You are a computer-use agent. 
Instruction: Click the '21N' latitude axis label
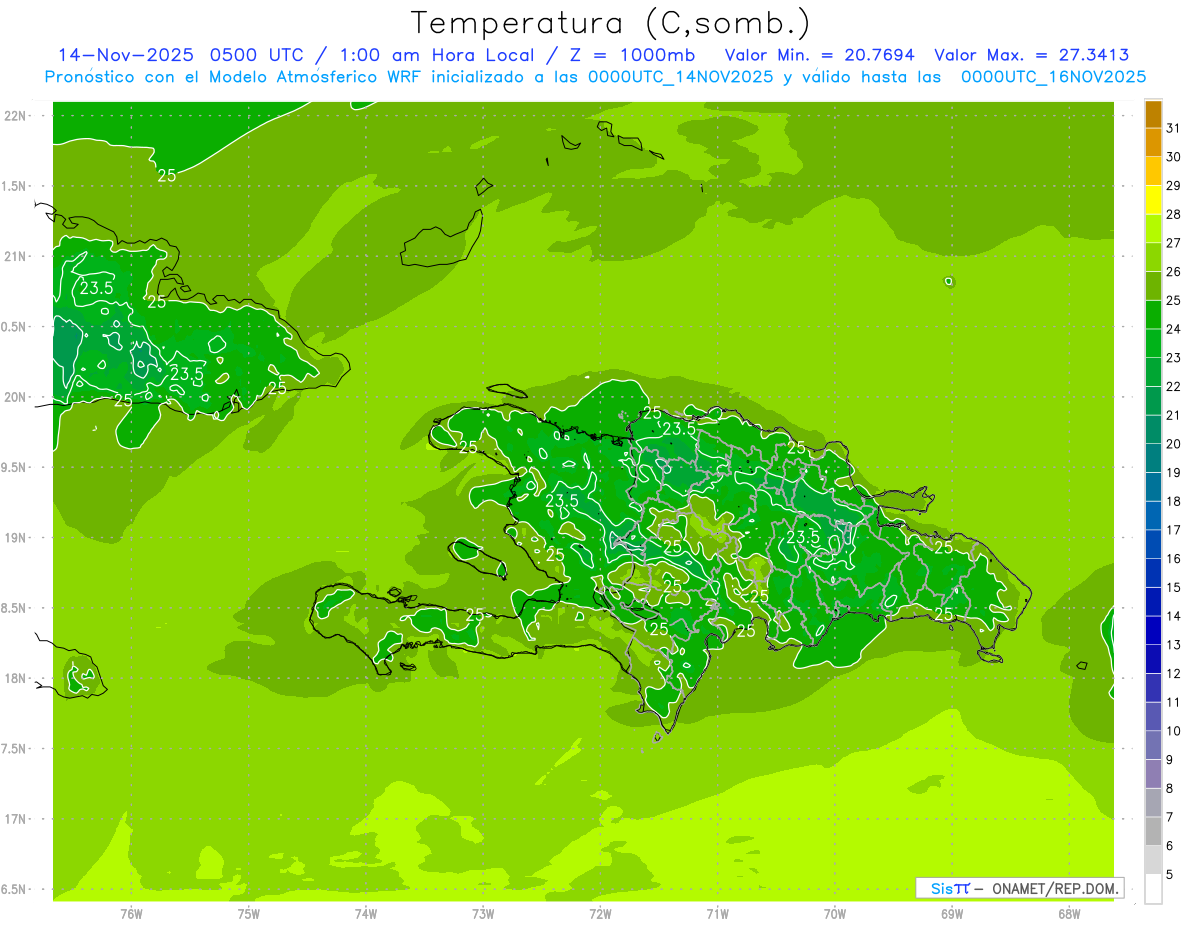pos(15,257)
